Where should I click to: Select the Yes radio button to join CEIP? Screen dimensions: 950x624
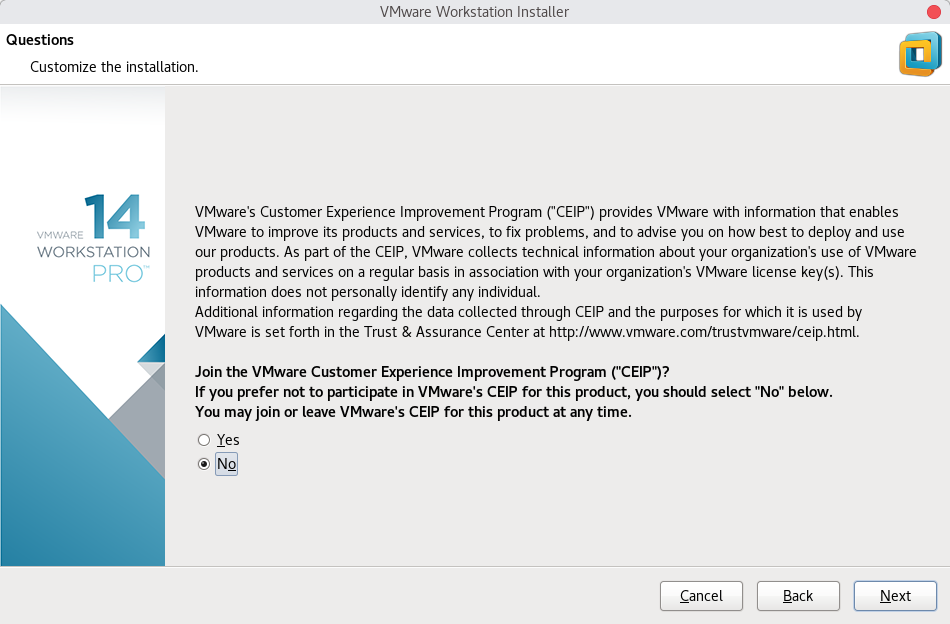[x=204, y=440]
